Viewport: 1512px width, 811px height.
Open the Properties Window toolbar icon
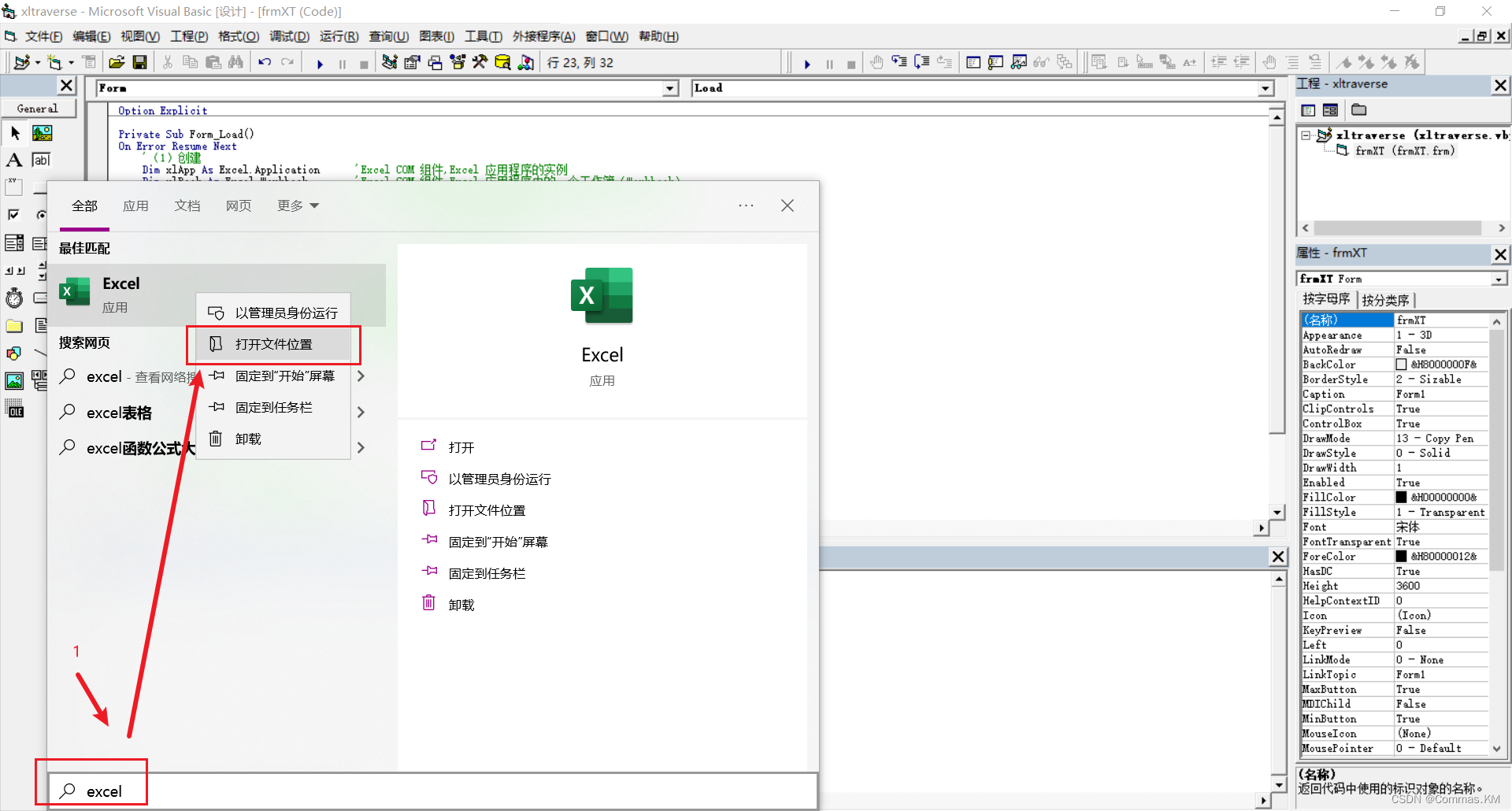412,62
